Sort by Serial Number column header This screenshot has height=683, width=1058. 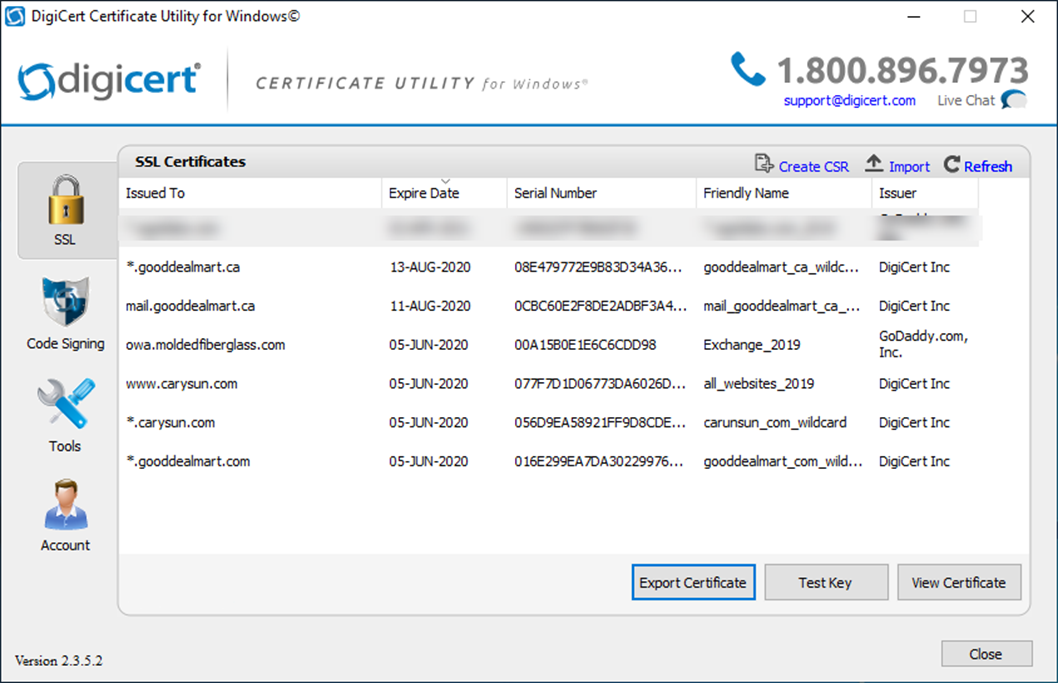601,193
